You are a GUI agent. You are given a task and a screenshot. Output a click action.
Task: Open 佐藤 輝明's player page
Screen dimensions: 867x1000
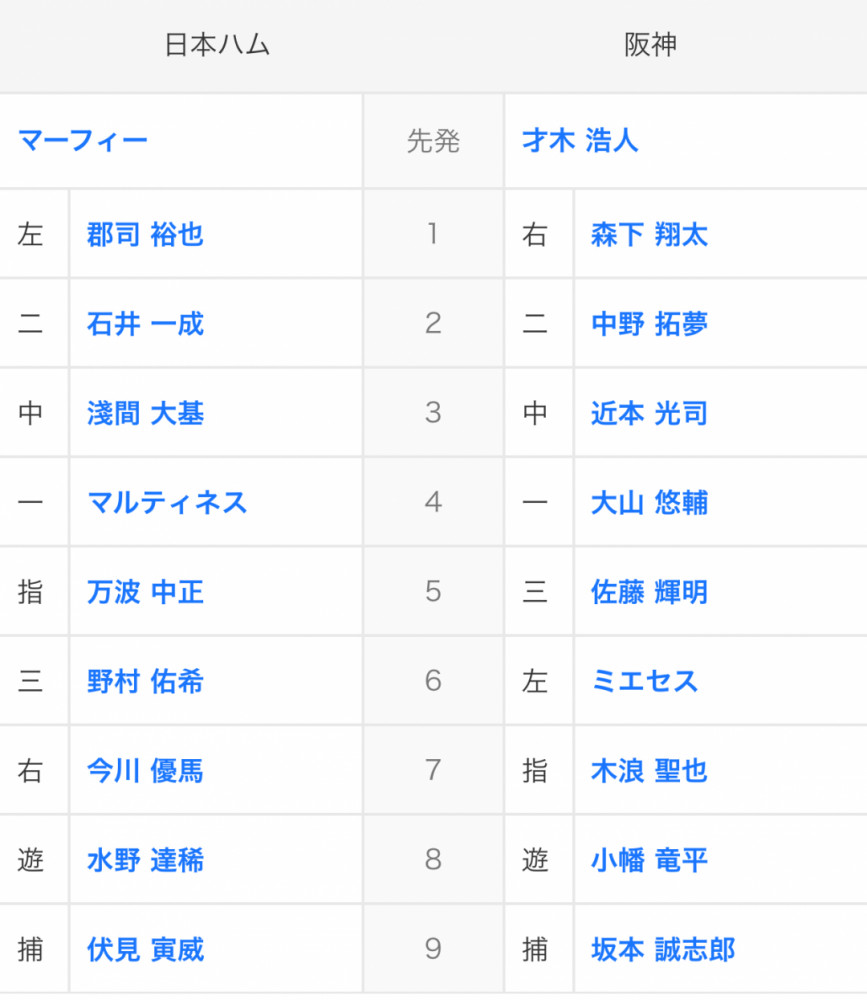coord(650,592)
